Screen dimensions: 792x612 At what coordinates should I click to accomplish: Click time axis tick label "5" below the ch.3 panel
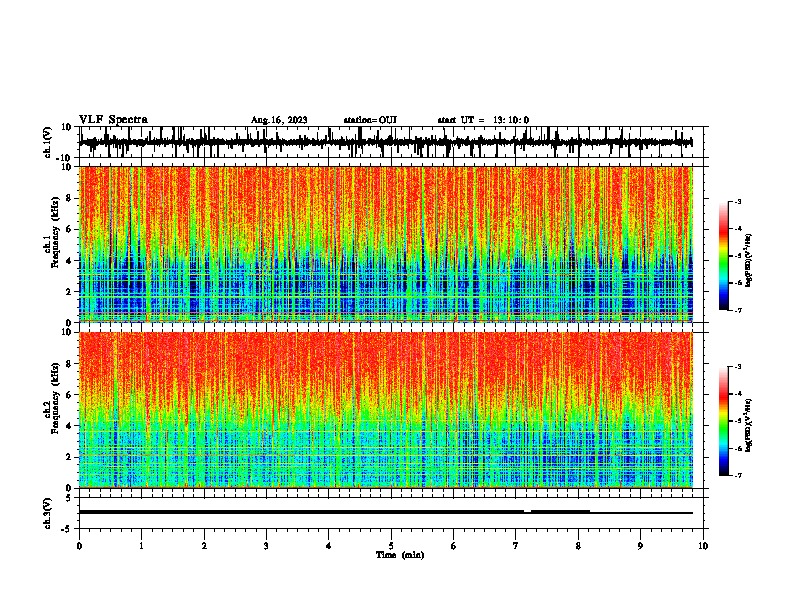[391, 546]
